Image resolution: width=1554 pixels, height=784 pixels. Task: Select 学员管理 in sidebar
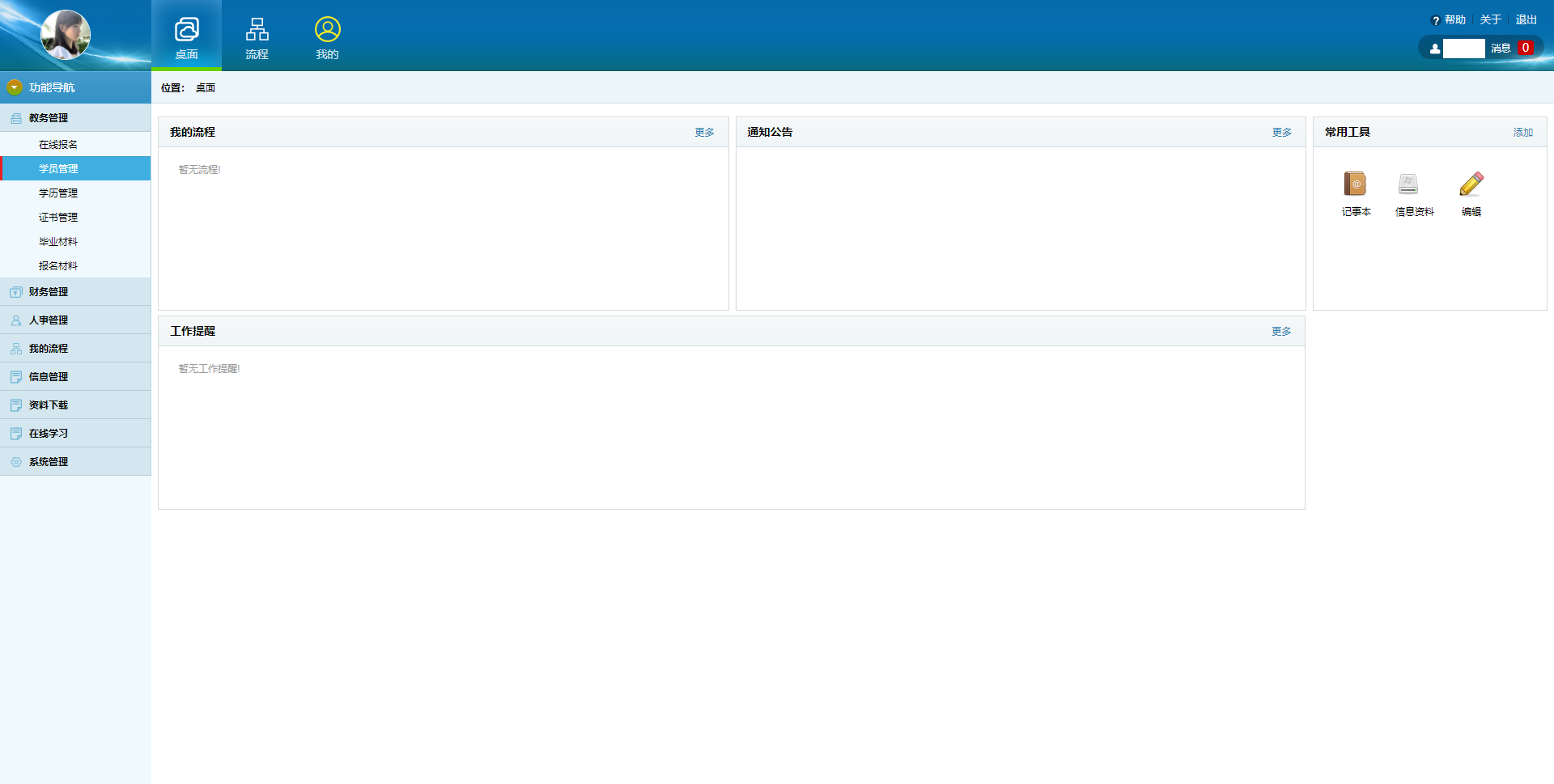pyautogui.click(x=75, y=169)
